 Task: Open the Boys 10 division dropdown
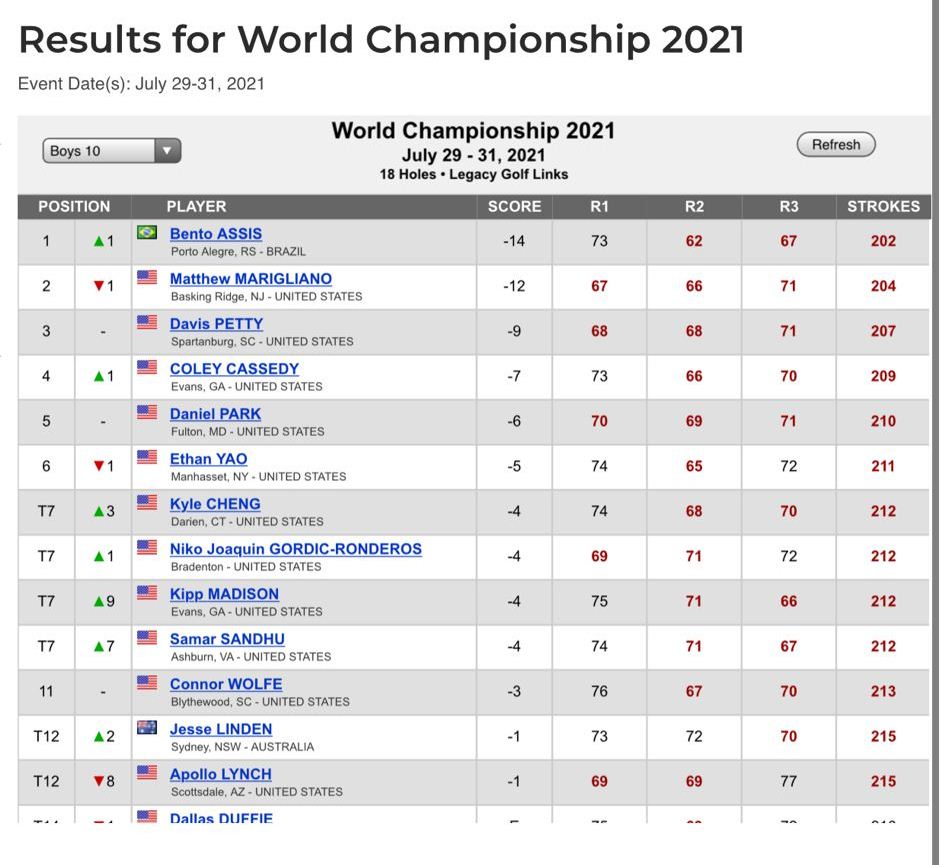pos(111,151)
